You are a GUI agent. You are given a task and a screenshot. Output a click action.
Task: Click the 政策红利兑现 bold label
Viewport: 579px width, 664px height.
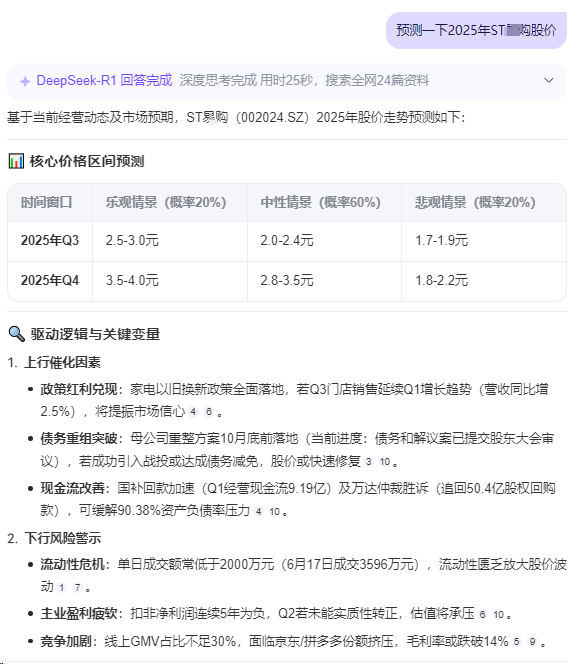click(79, 389)
